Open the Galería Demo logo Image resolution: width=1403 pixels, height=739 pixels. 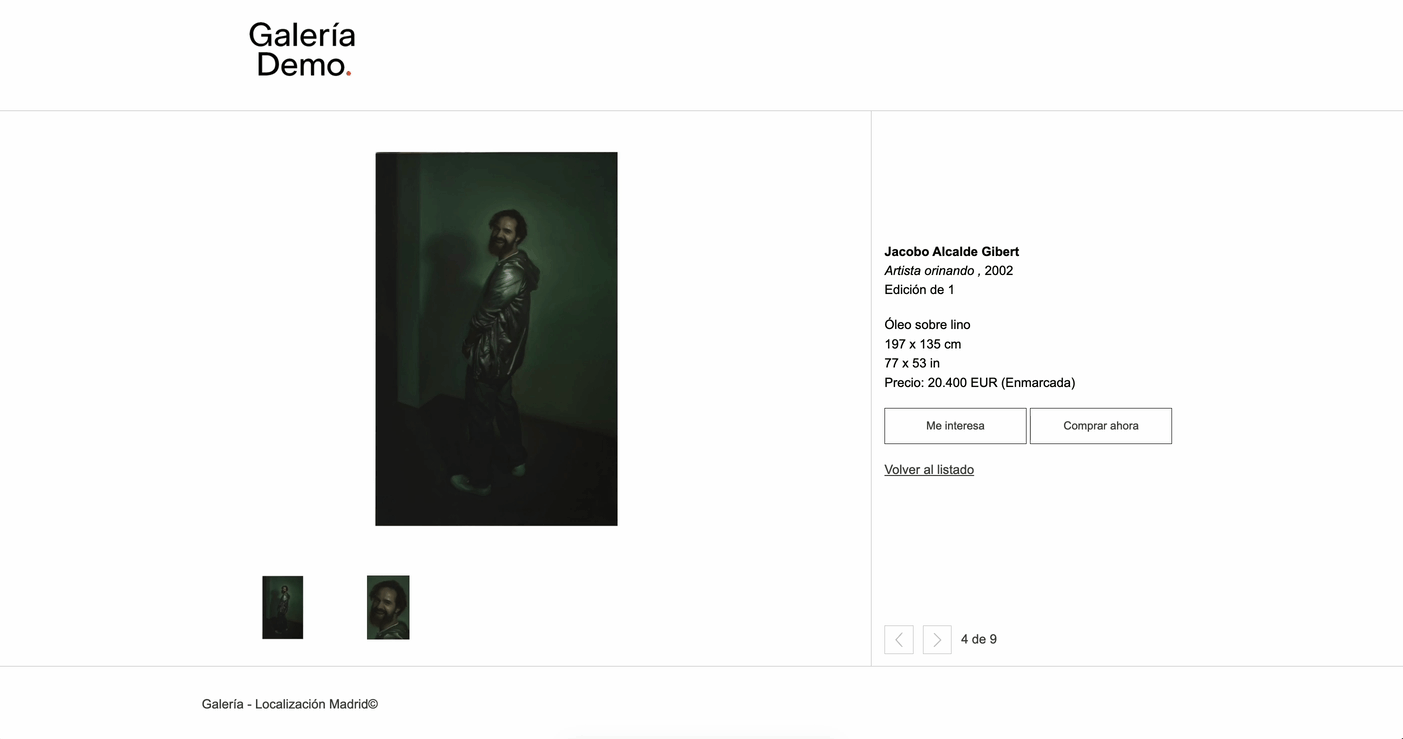[302, 50]
